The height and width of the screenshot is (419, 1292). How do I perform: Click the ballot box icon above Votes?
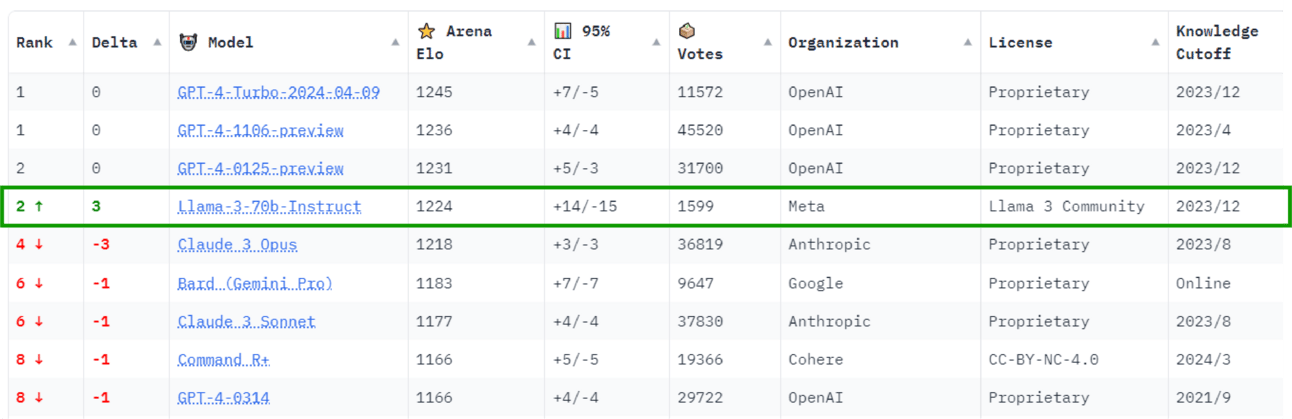(x=686, y=31)
